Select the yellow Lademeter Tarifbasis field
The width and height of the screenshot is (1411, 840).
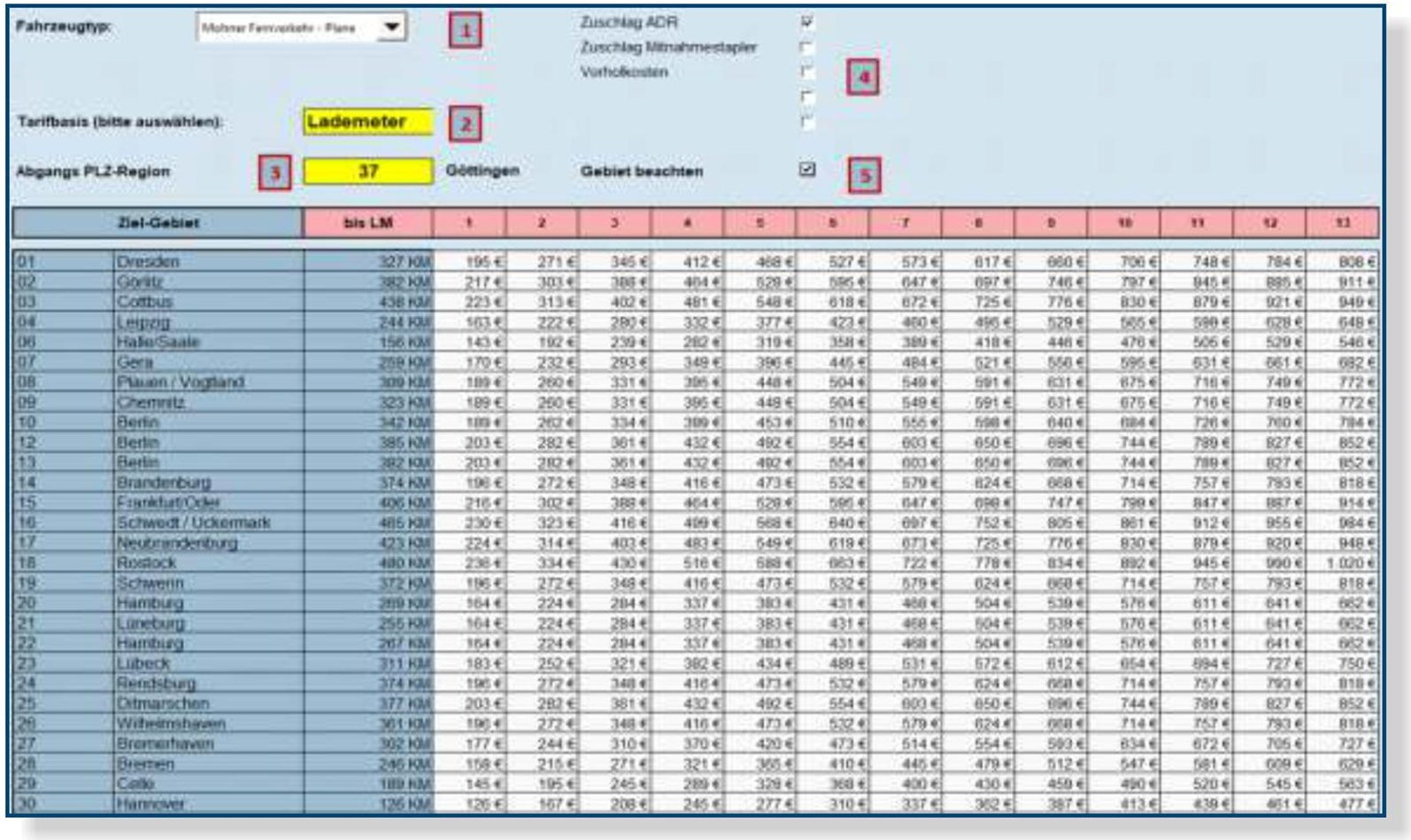(367, 121)
